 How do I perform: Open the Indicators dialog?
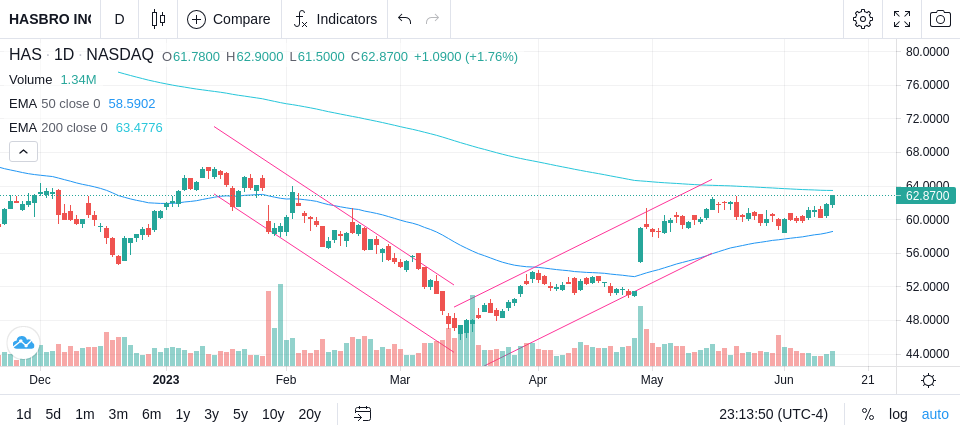pyautogui.click(x=335, y=19)
